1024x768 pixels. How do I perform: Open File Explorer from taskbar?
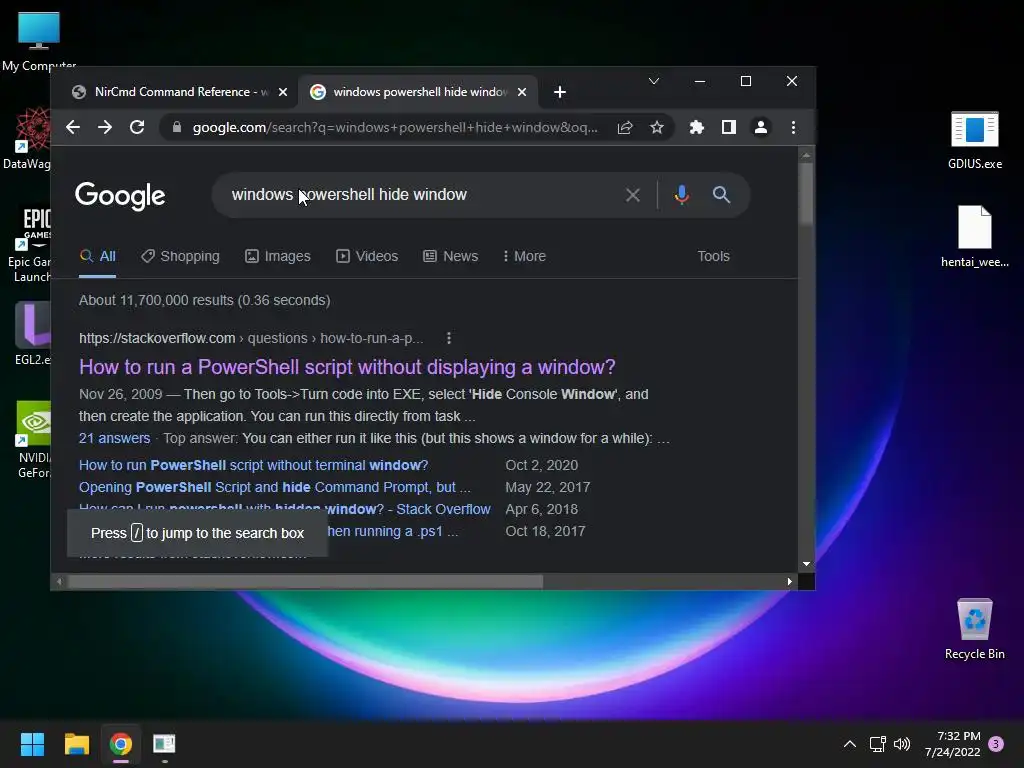coord(76,744)
